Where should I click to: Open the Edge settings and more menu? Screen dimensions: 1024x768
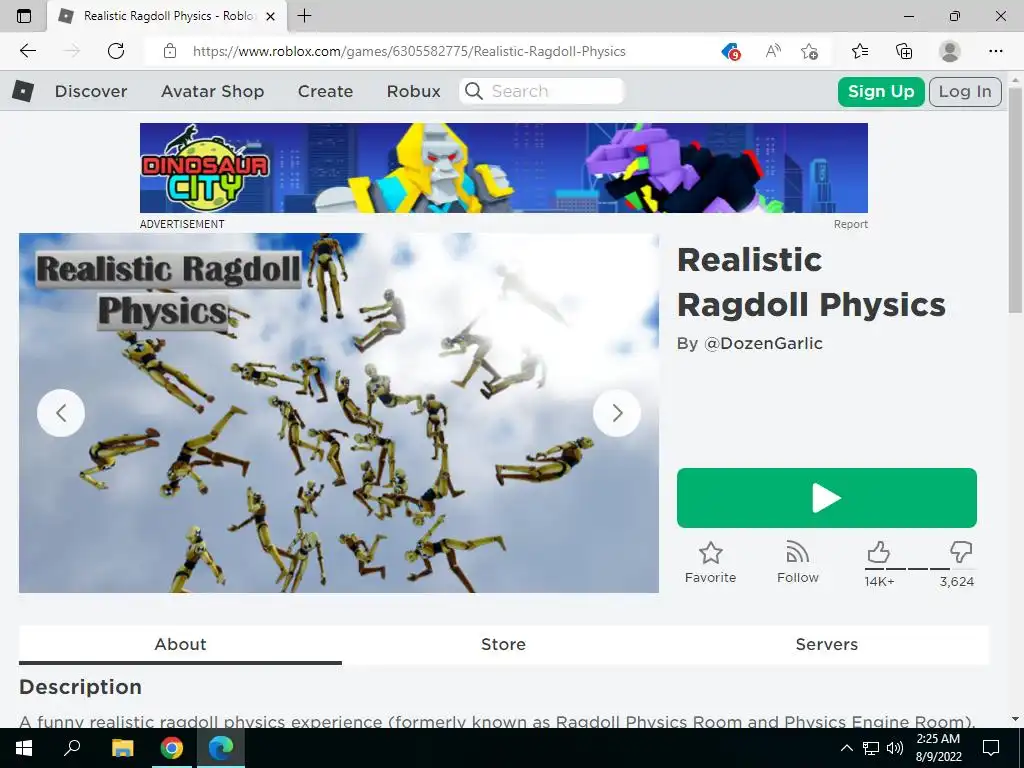(995, 51)
